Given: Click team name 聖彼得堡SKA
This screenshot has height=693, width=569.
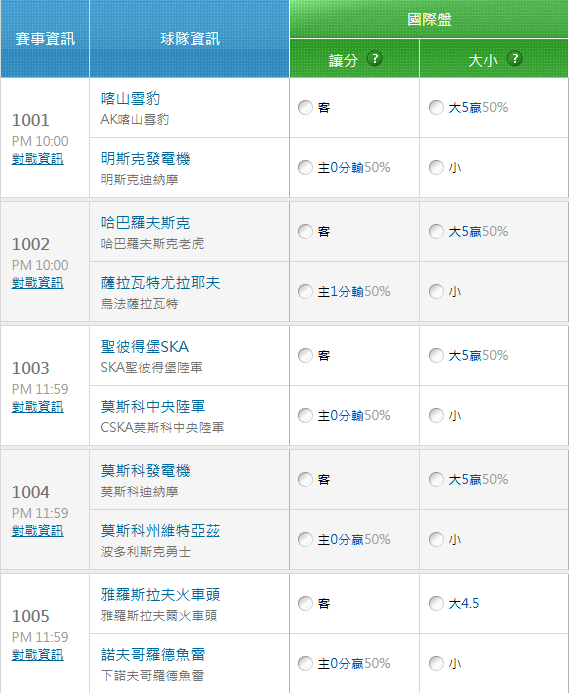Looking at the screenshot, I should pos(145,346).
